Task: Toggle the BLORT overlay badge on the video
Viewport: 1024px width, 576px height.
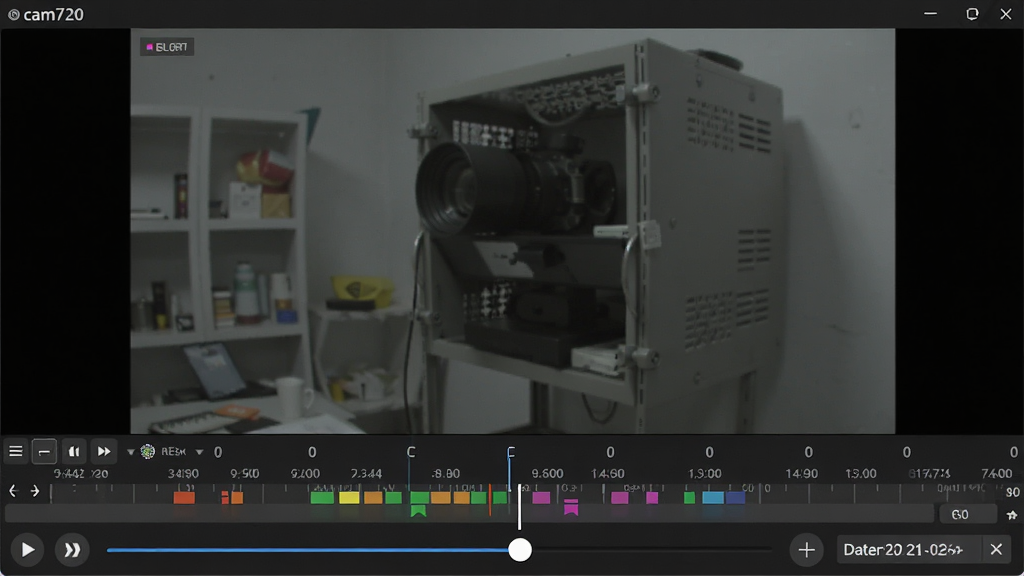Action: pos(167,47)
